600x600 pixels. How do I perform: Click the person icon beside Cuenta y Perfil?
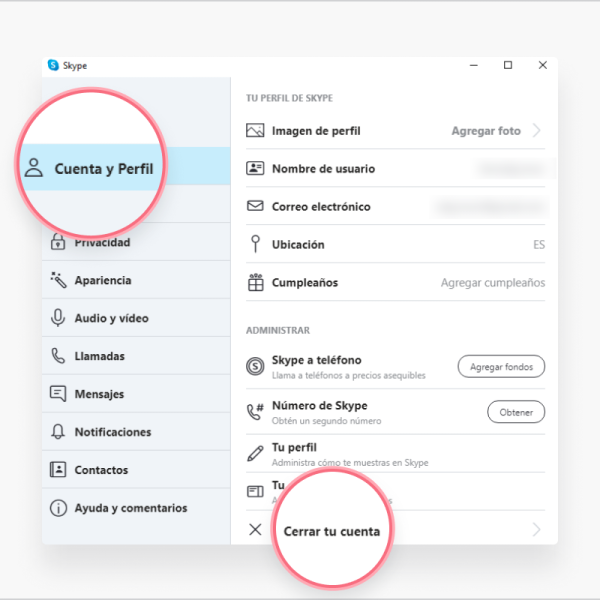coord(34,168)
